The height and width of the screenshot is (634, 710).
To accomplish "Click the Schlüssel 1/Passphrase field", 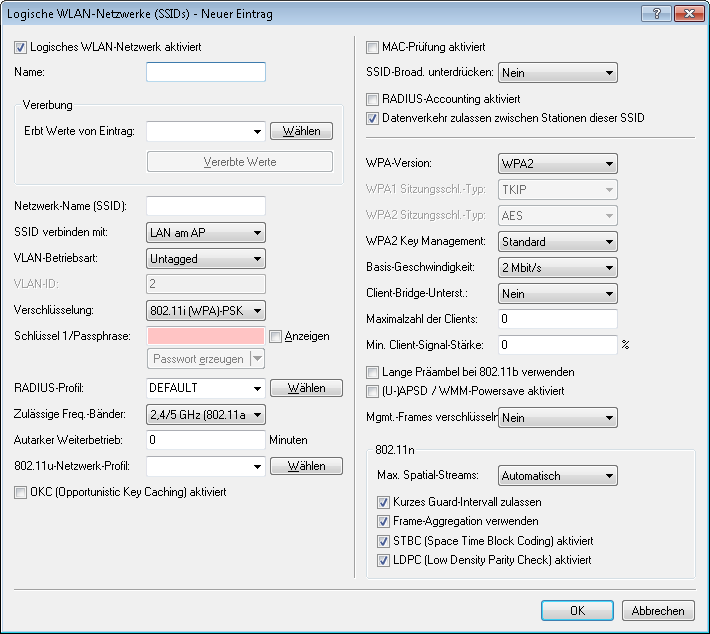I will tap(205, 336).
